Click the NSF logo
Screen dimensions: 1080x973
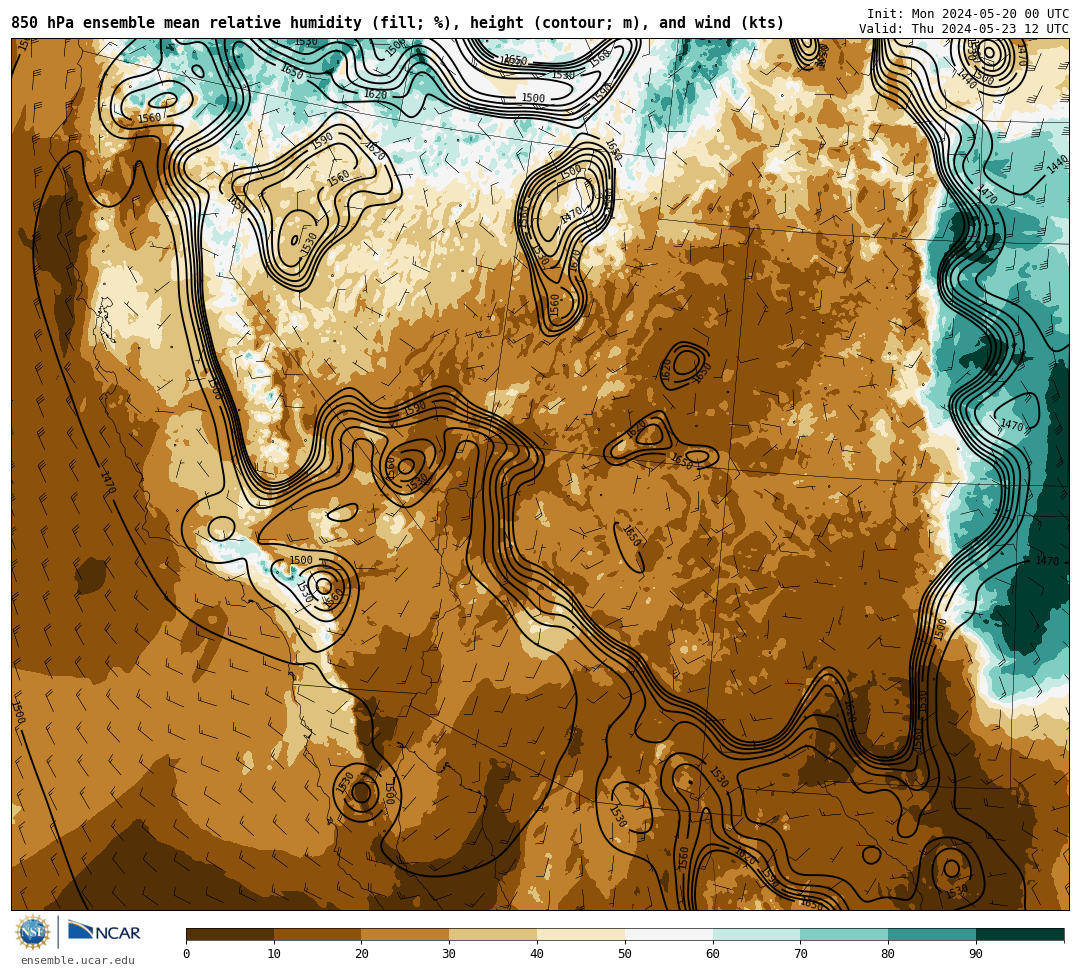coord(33,932)
